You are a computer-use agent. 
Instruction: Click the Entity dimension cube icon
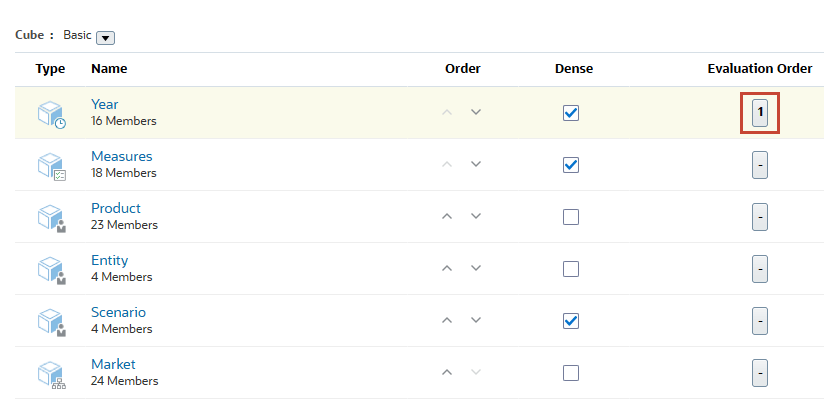coord(51,269)
